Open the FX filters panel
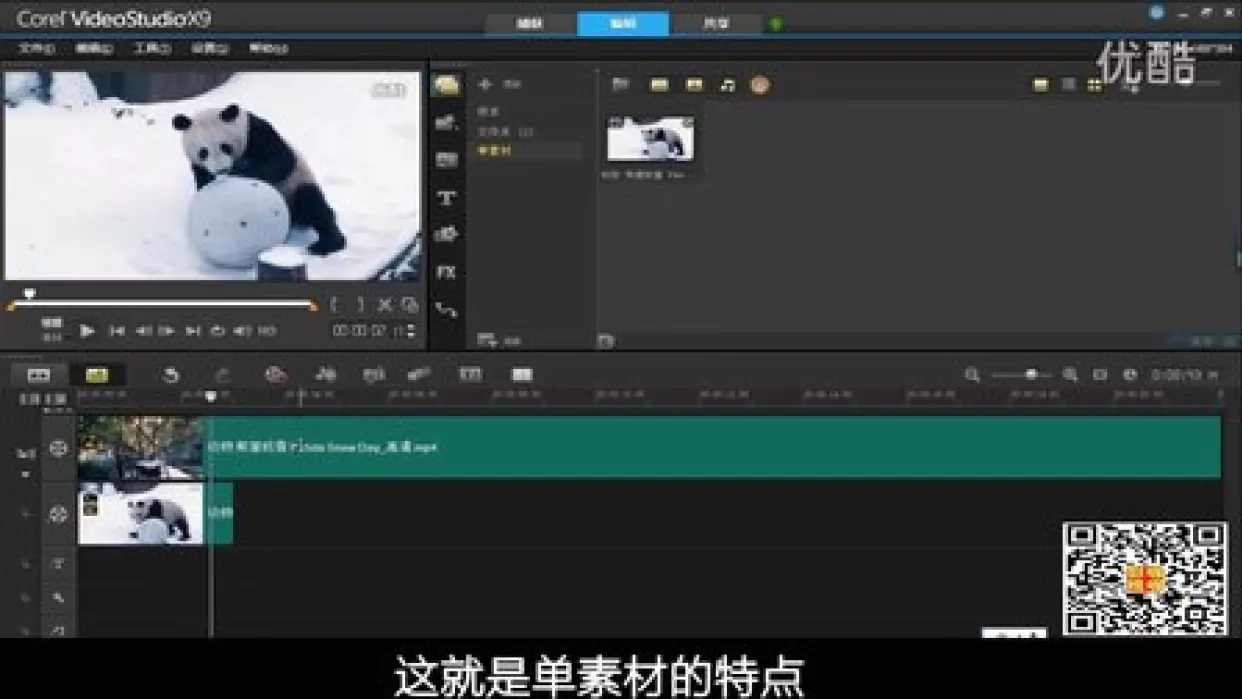The height and width of the screenshot is (699, 1242). (446, 272)
